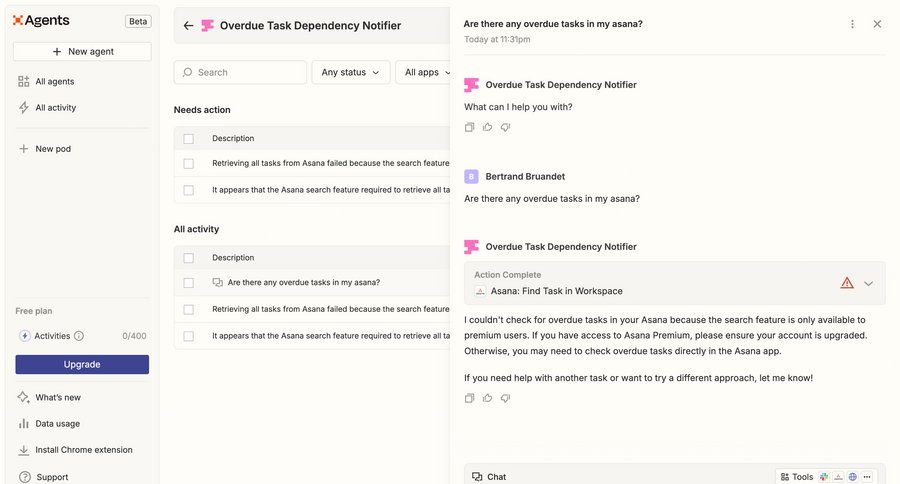Screen dimensions: 900x484
Task: Open the Any status dropdown
Action: [x=351, y=72]
